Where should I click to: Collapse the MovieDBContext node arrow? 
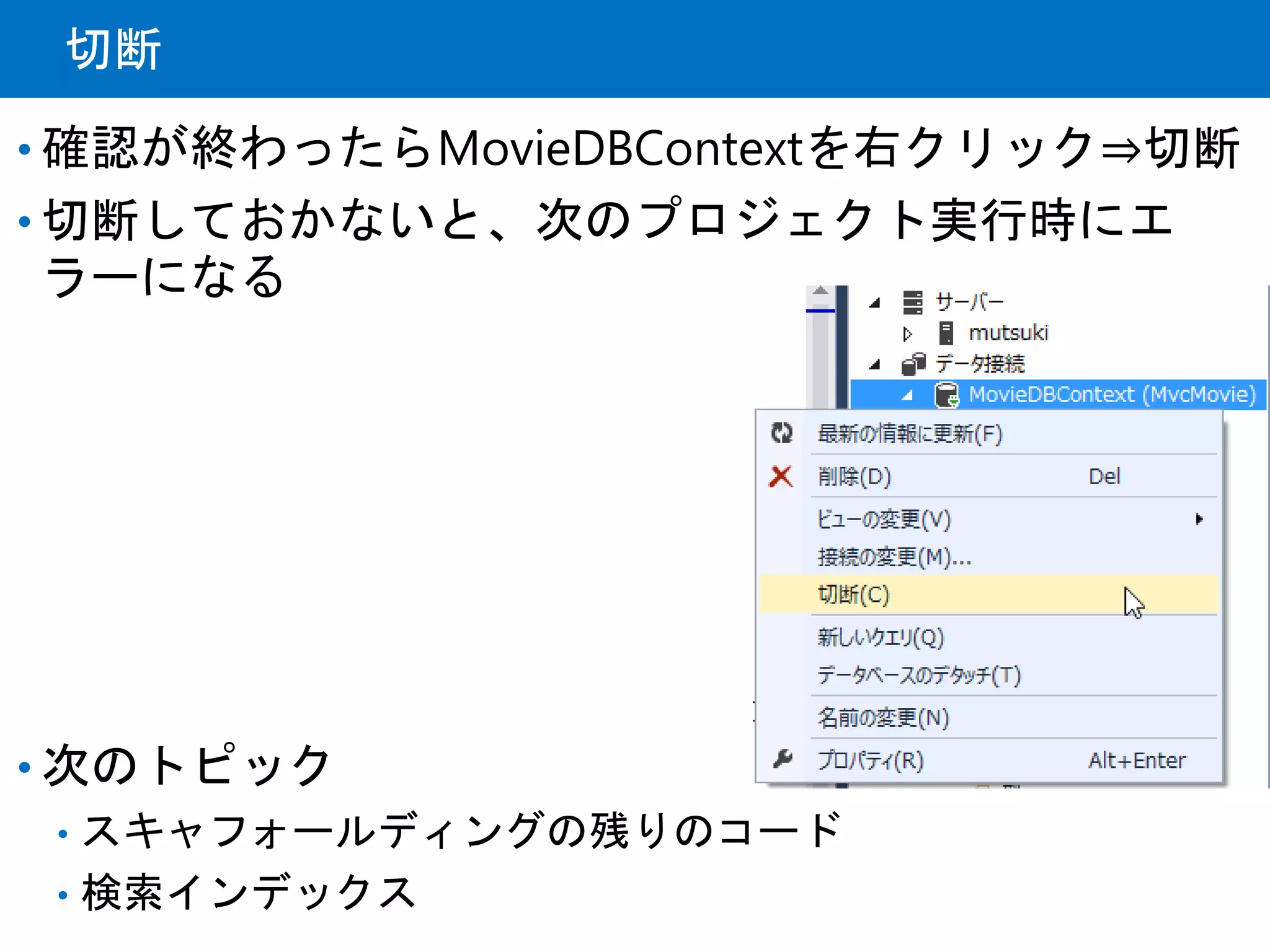tap(907, 395)
